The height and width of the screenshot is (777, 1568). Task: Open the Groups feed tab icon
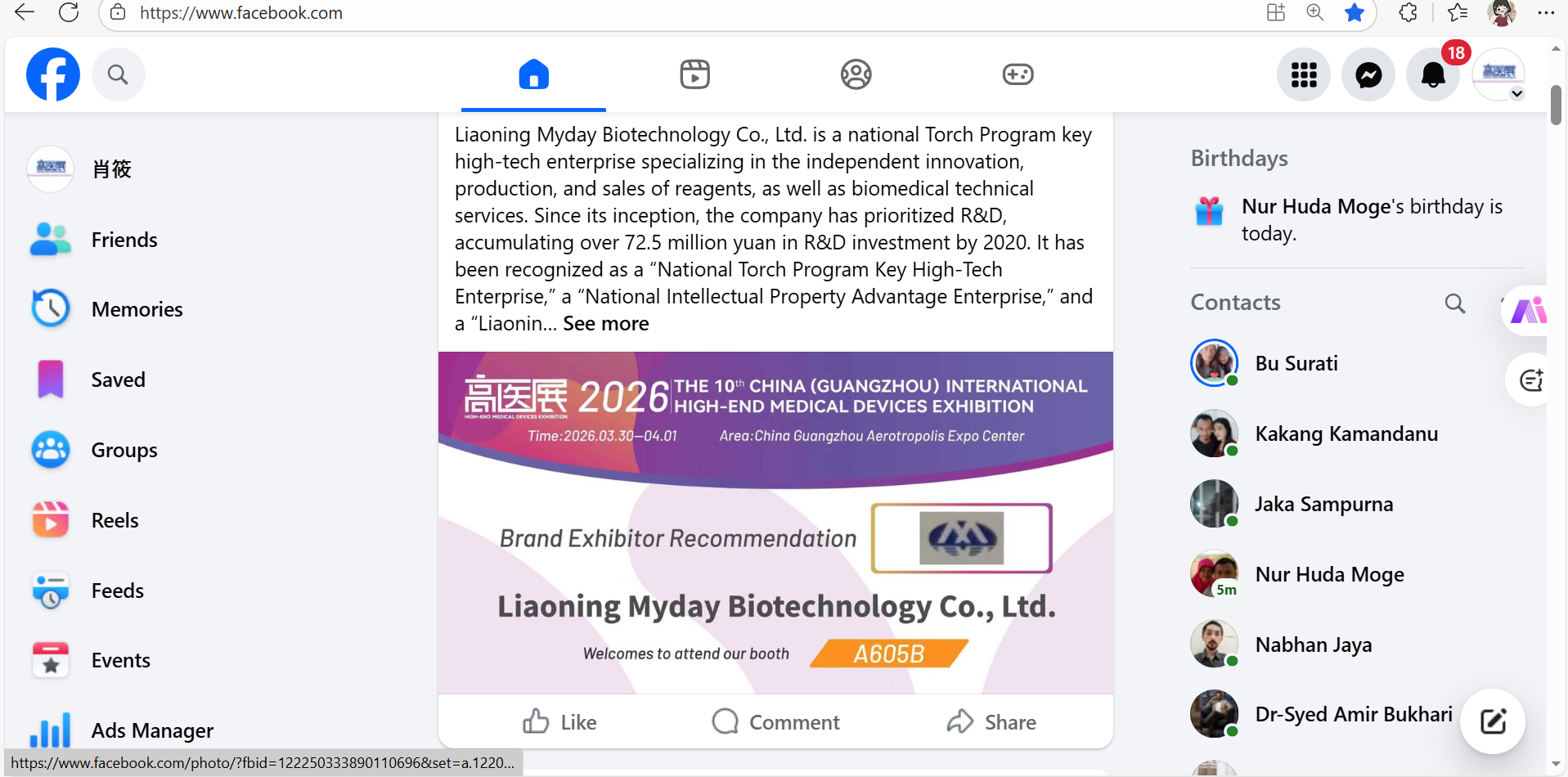pyautogui.click(x=856, y=74)
